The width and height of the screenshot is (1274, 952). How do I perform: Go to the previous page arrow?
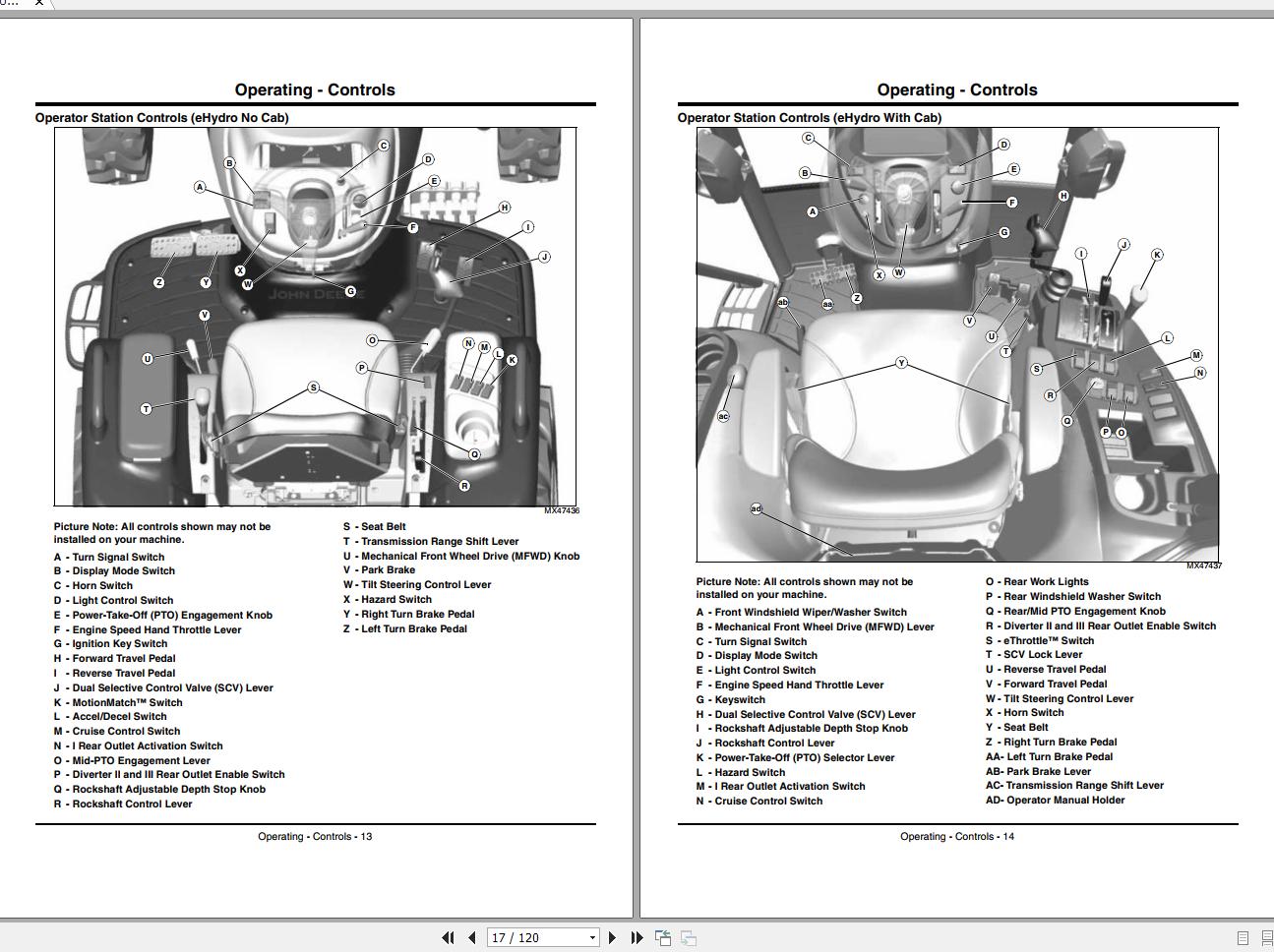tap(472, 938)
